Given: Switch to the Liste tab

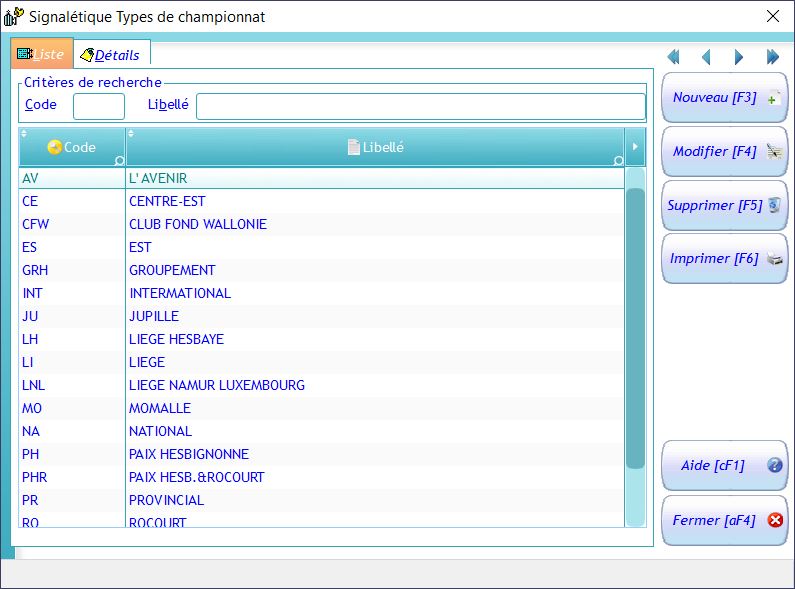Looking at the screenshot, I should (x=42, y=54).
